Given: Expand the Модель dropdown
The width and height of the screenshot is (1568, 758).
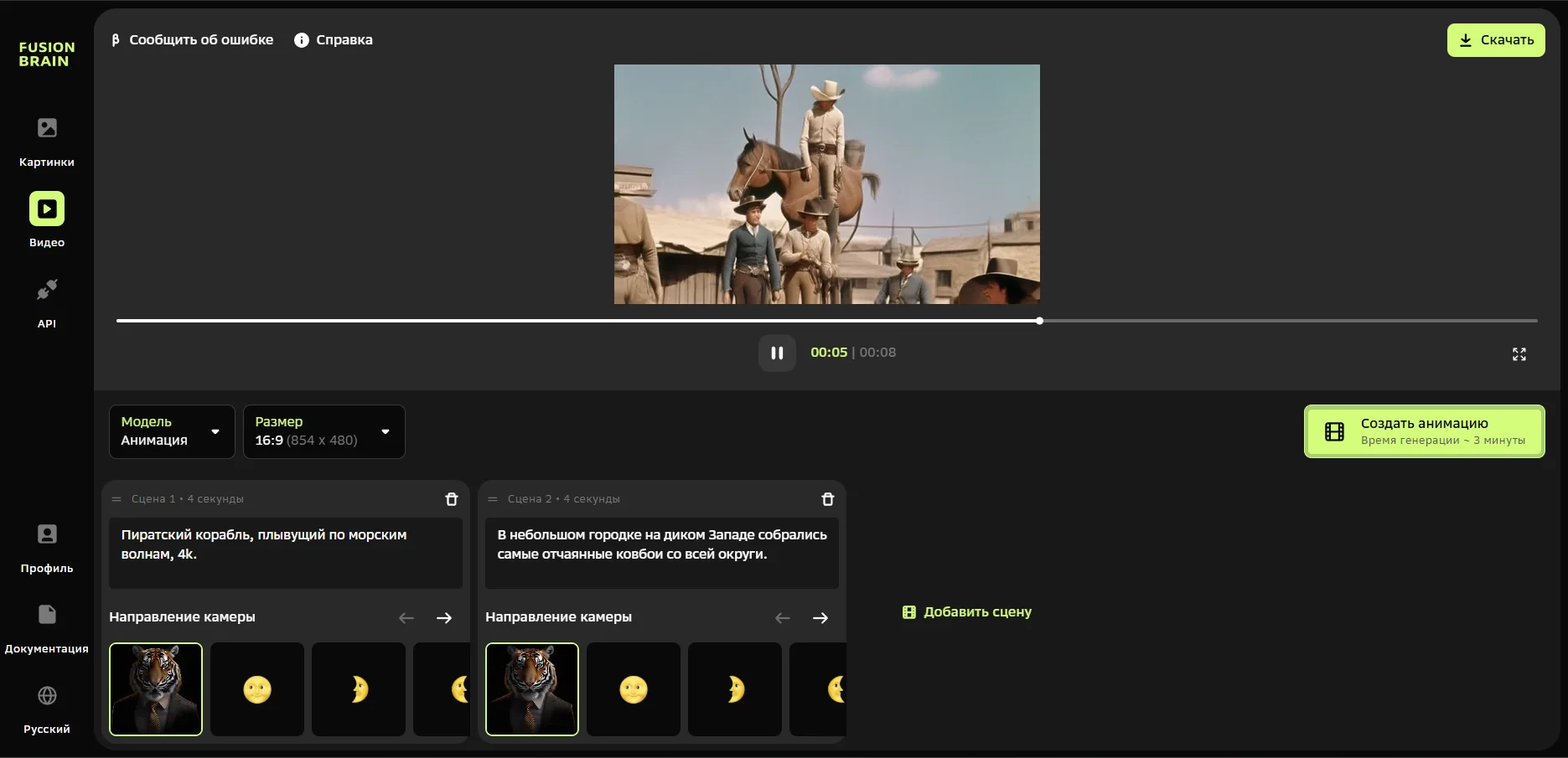Looking at the screenshot, I should click(x=172, y=431).
